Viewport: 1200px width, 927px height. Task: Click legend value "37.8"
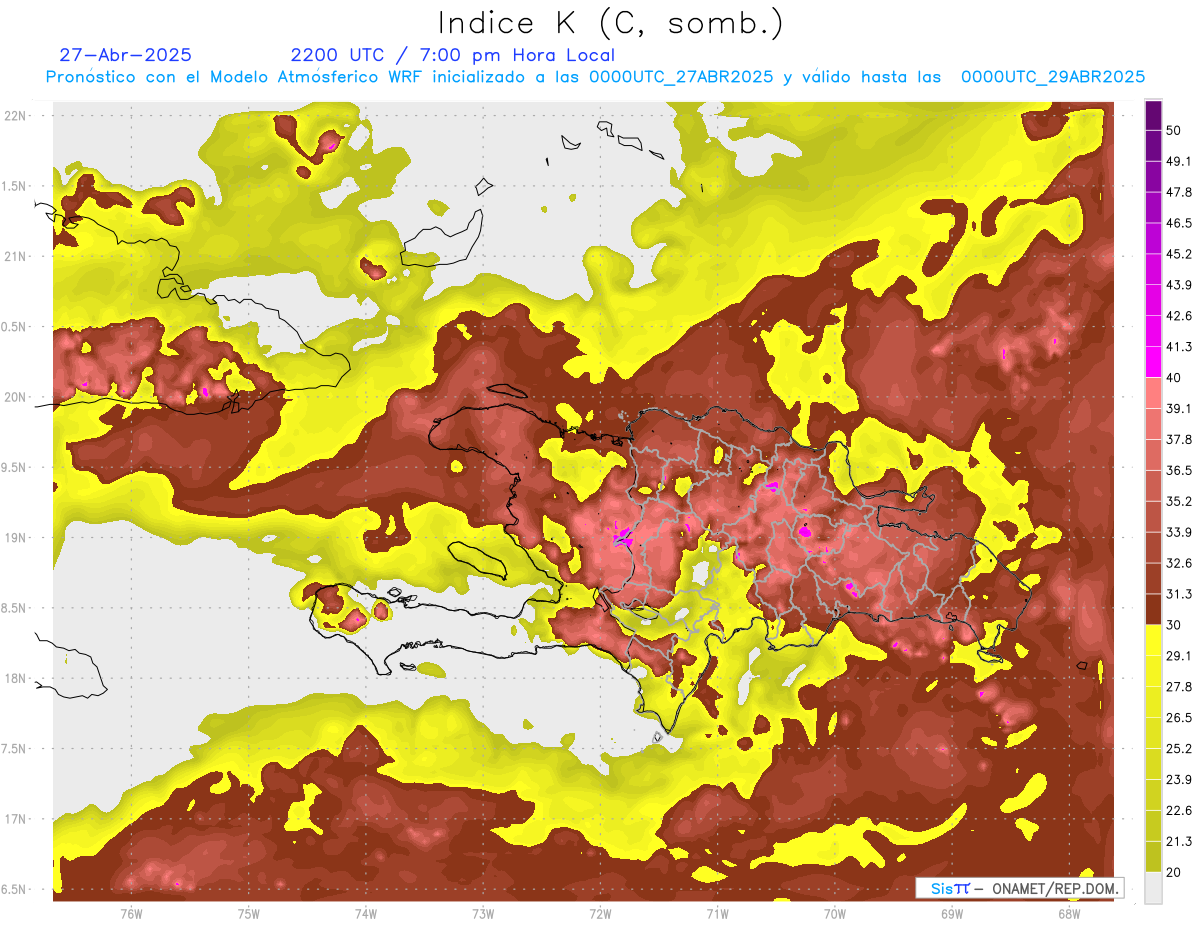pyautogui.click(x=1179, y=440)
